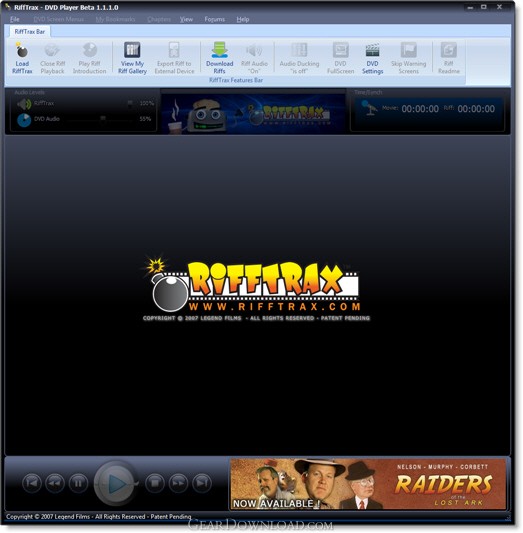This screenshot has width=523, height=533.
Task: Open the File menu
Action: pos(15,19)
